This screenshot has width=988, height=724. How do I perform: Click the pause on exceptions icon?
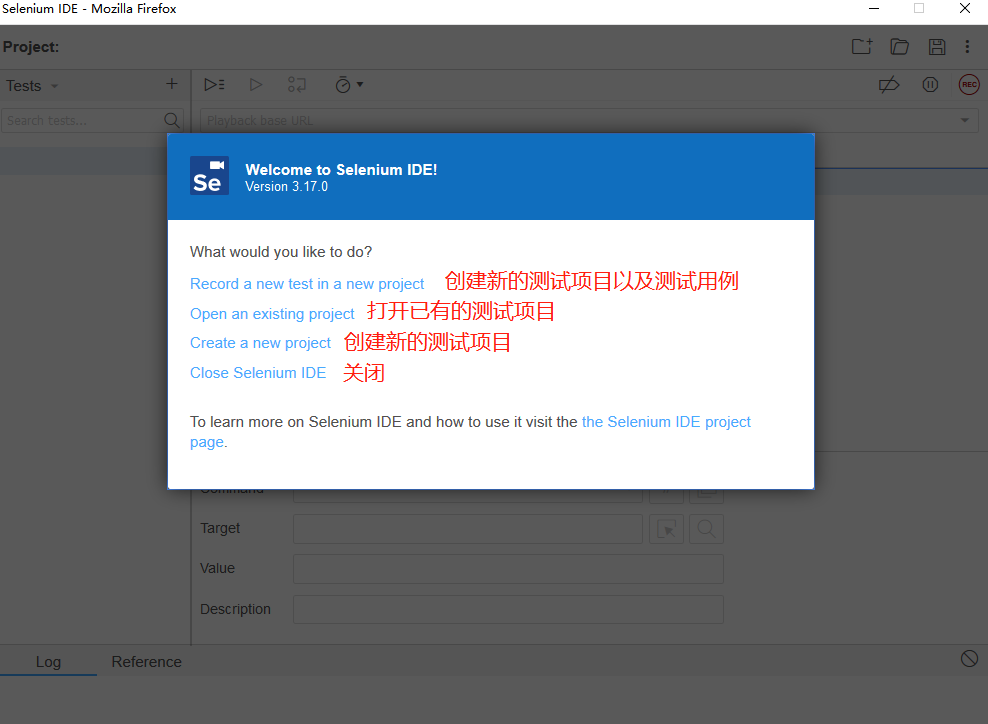(x=930, y=84)
